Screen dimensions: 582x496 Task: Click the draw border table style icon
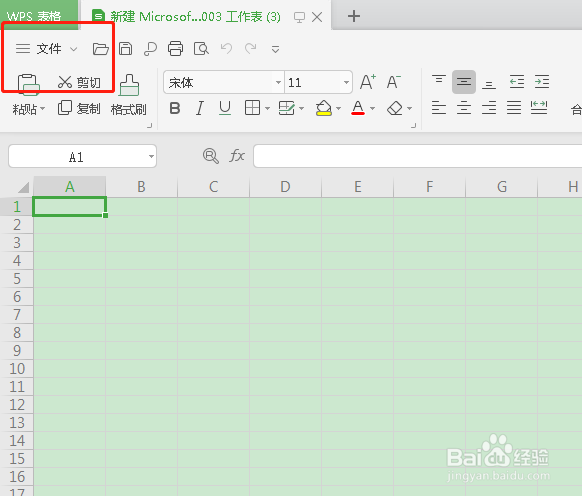tap(287, 108)
